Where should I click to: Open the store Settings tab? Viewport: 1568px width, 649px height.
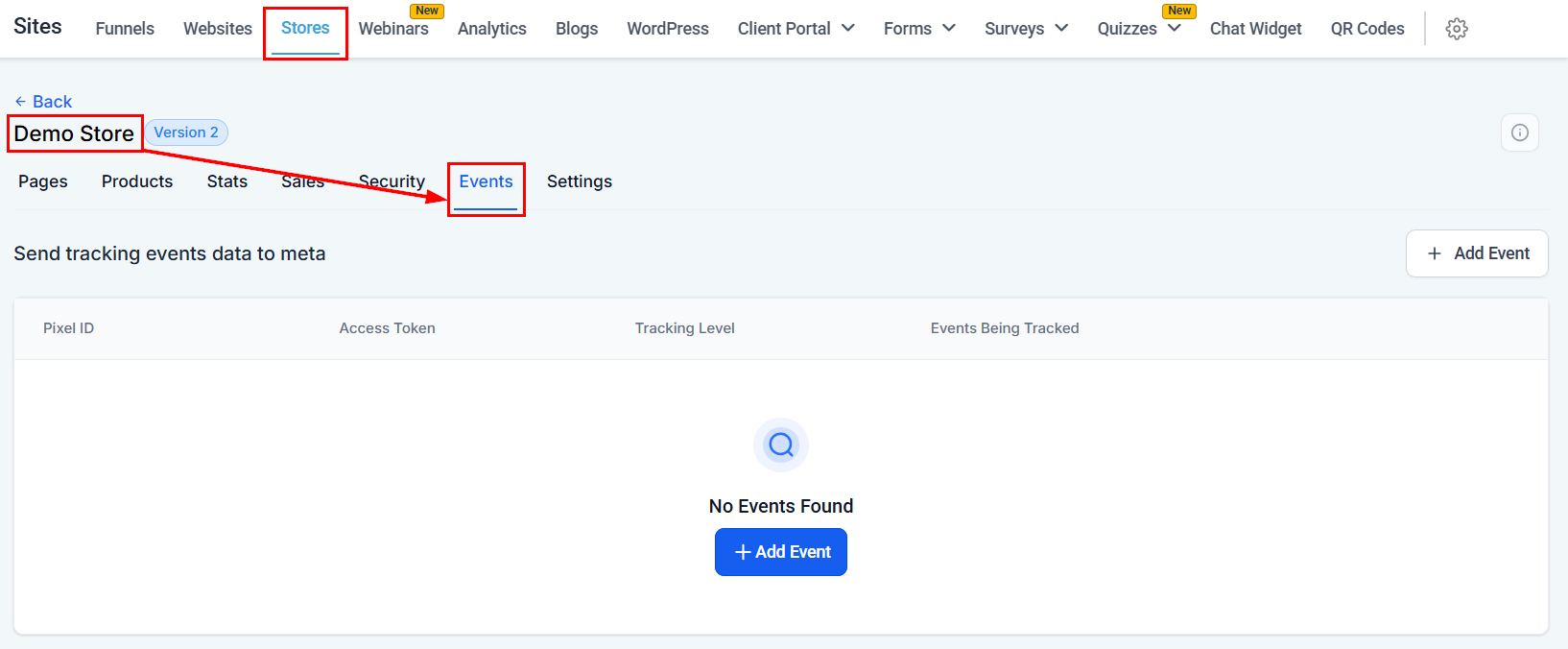579,181
